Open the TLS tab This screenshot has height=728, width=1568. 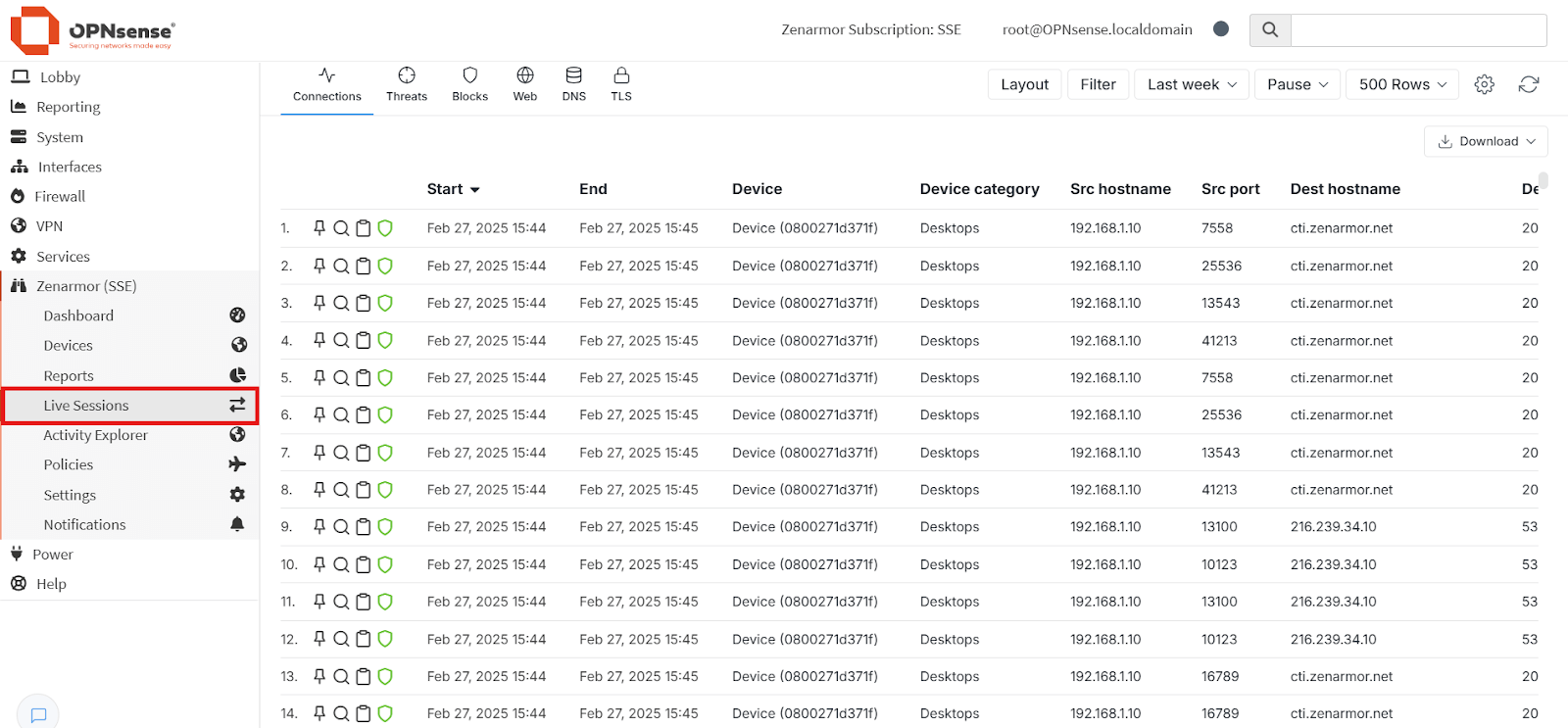coord(621,85)
